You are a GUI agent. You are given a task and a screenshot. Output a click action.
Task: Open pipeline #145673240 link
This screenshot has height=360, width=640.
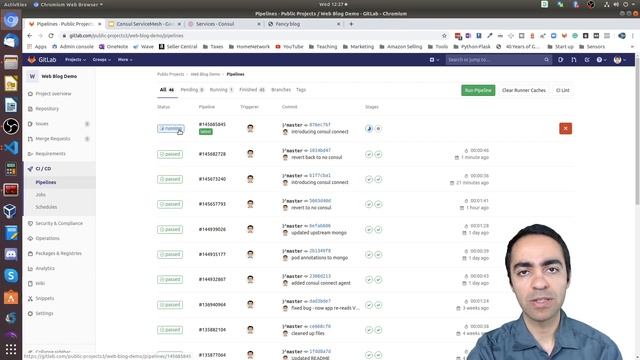coord(212,179)
